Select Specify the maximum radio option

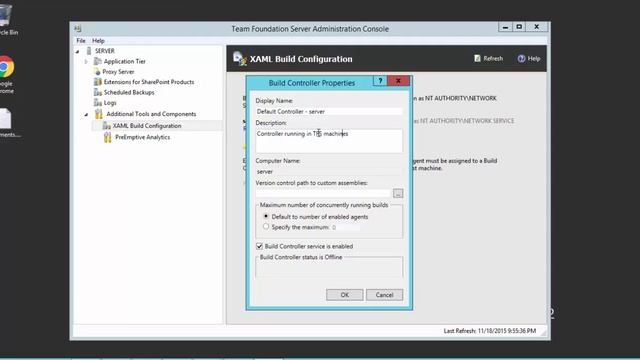(266, 227)
